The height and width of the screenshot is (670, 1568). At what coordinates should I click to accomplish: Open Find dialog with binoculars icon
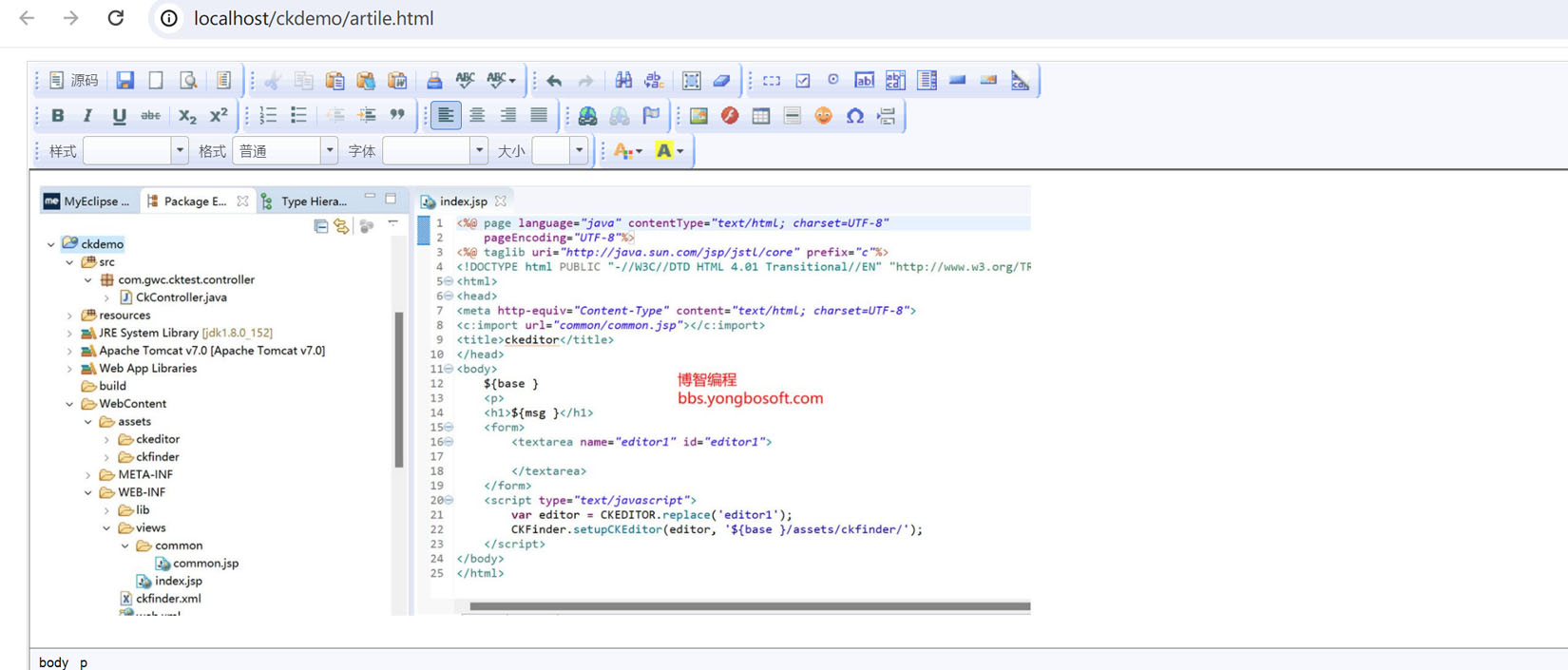[622, 81]
